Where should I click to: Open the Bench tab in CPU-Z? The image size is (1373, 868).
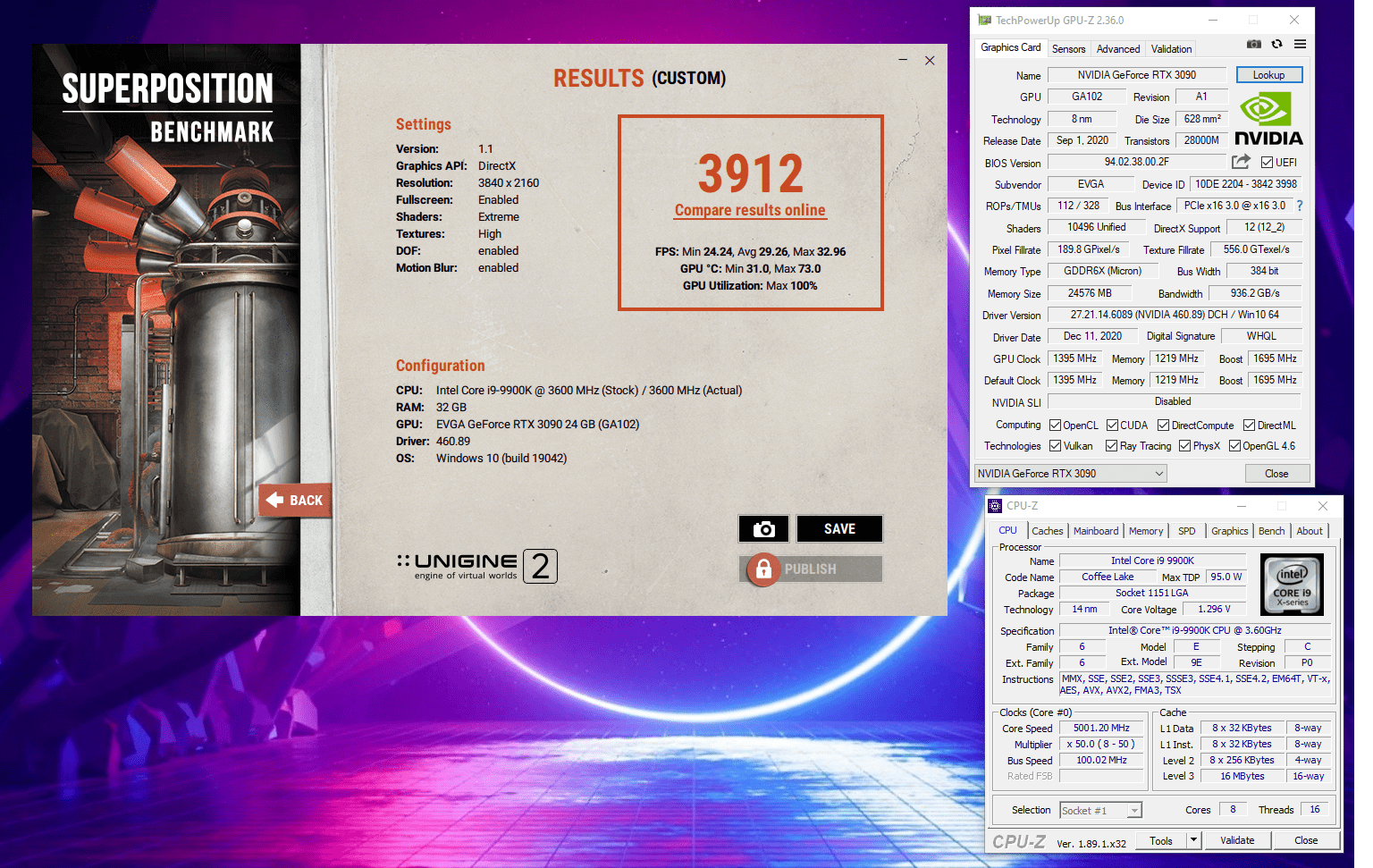pyautogui.click(x=1271, y=531)
